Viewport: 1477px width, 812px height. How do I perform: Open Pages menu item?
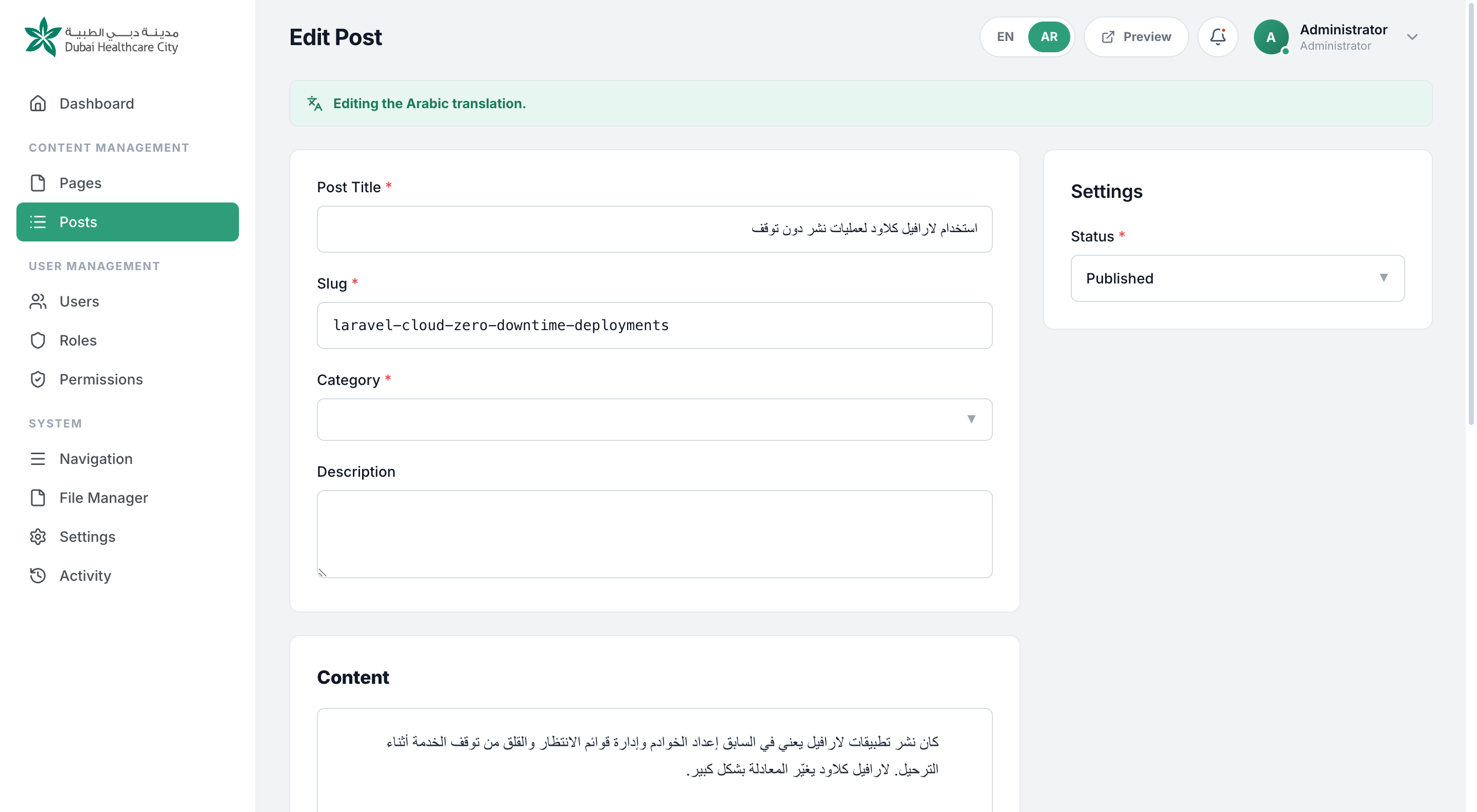click(x=128, y=183)
